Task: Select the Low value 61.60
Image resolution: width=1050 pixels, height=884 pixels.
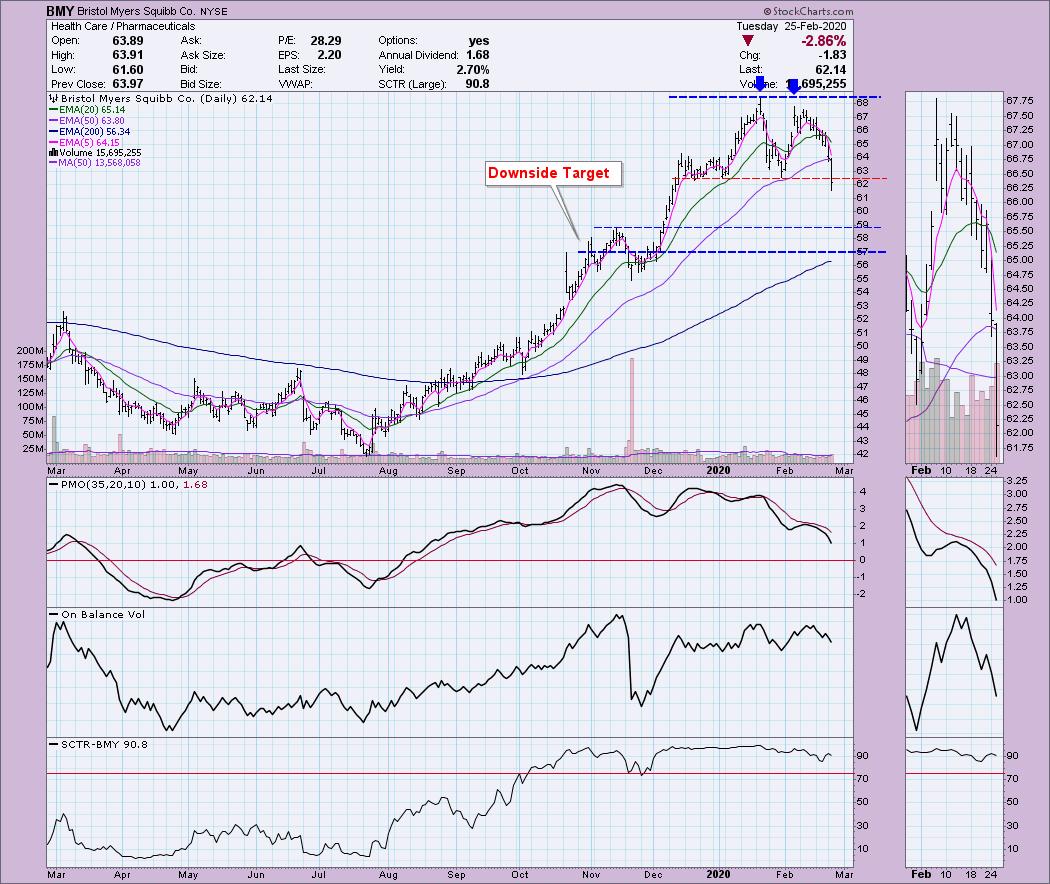Action: click(x=128, y=70)
